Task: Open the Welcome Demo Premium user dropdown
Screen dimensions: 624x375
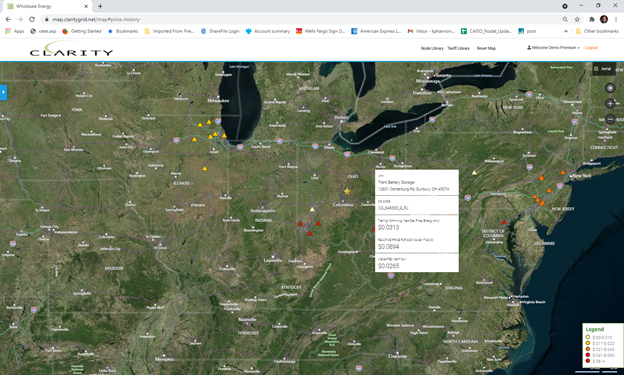Action: pos(553,48)
